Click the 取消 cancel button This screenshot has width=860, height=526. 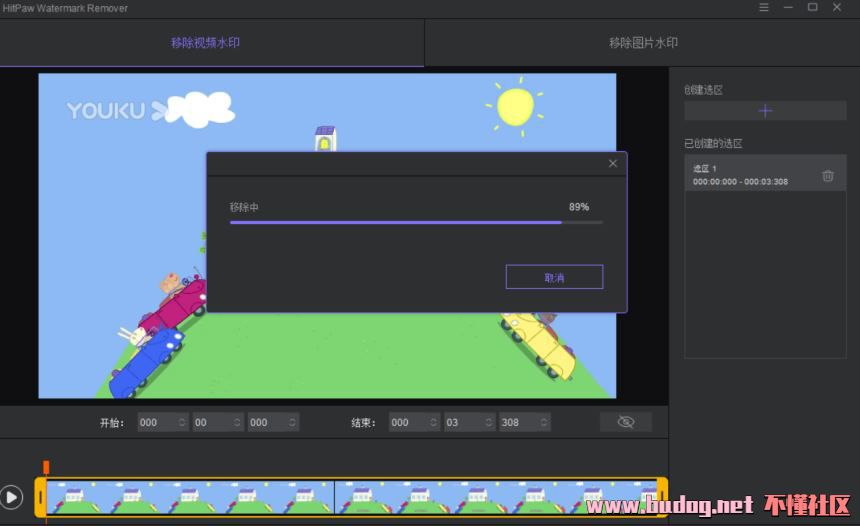tap(554, 277)
